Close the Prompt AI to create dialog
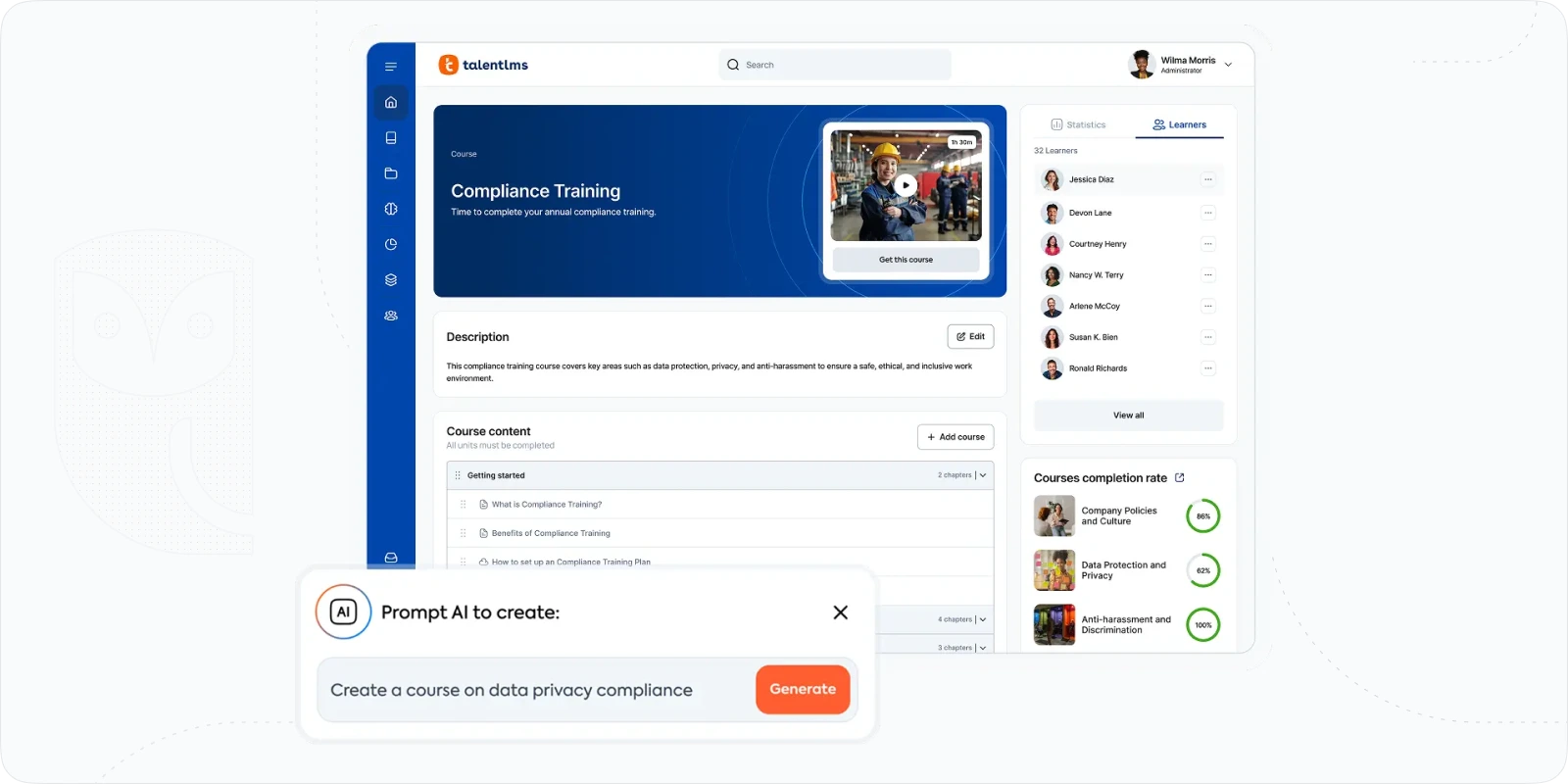Image resolution: width=1568 pixels, height=784 pixels. point(840,612)
